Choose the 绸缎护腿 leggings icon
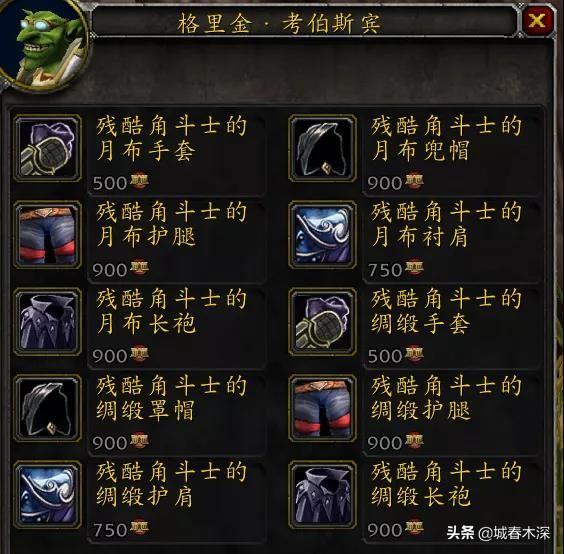This screenshot has width=564, height=554. click(322, 408)
